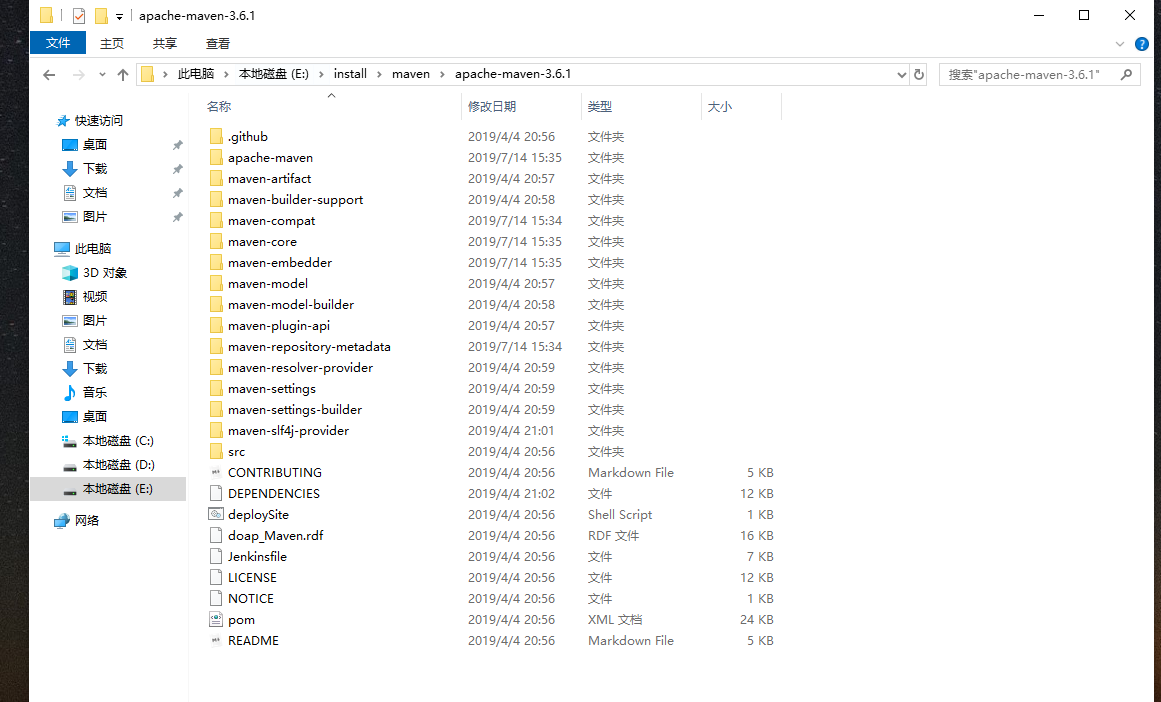Go up one folder level arrow
Screen dimensions: 1161x702
click(123, 75)
